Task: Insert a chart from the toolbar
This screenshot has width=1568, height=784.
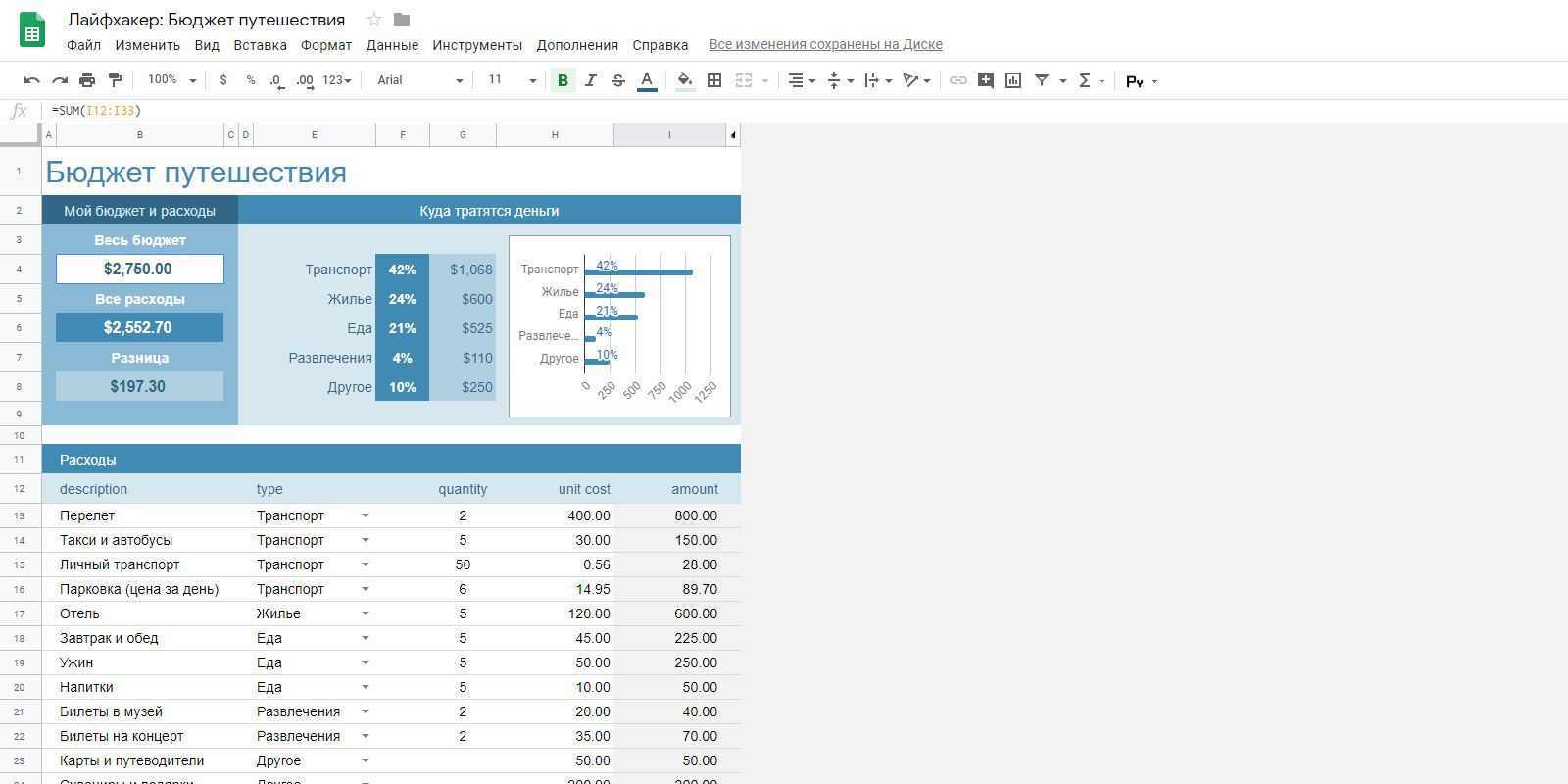Action: [1013, 80]
